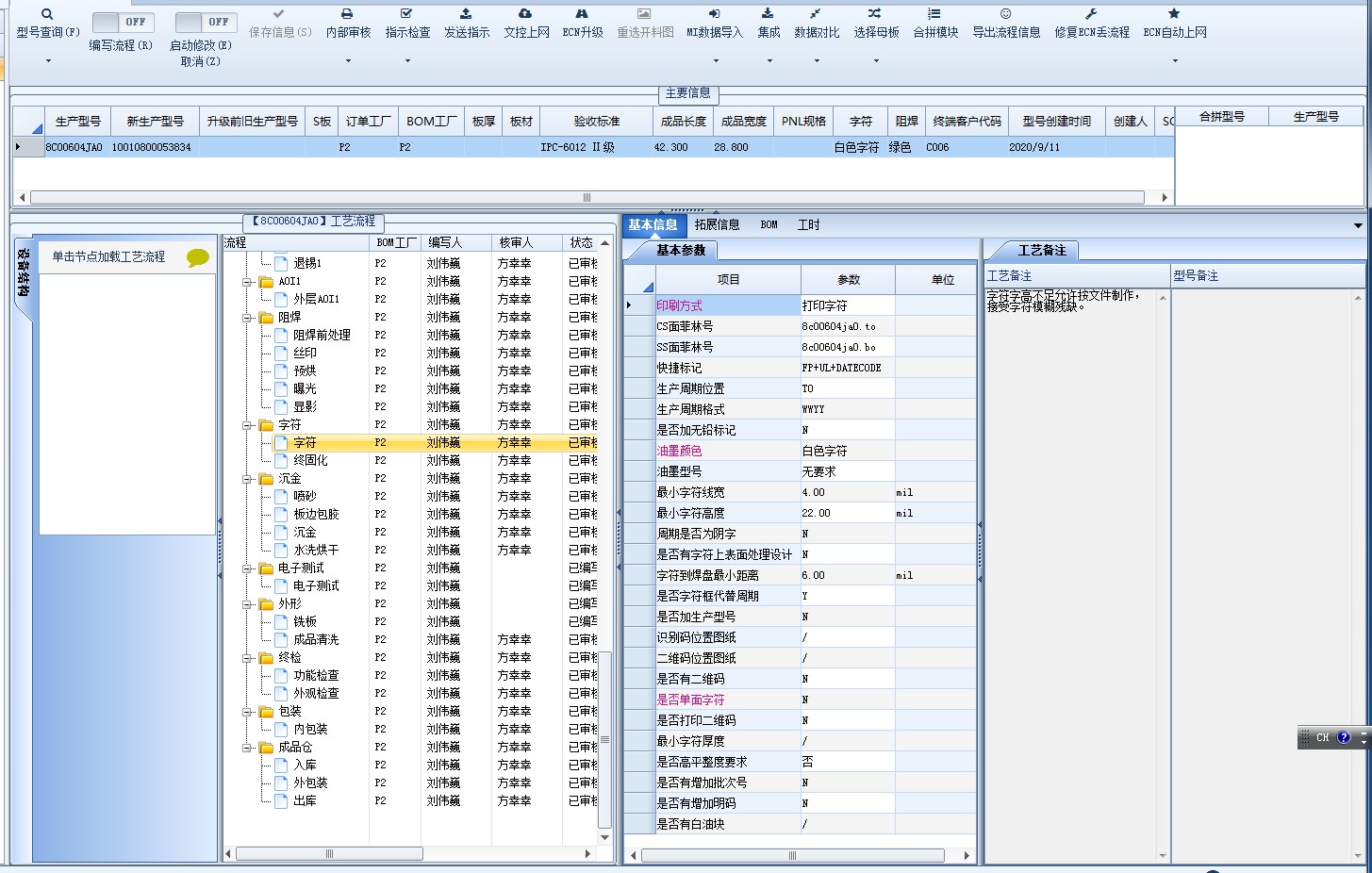Open dropdown arrow under 内部审核

(x=348, y=61)
